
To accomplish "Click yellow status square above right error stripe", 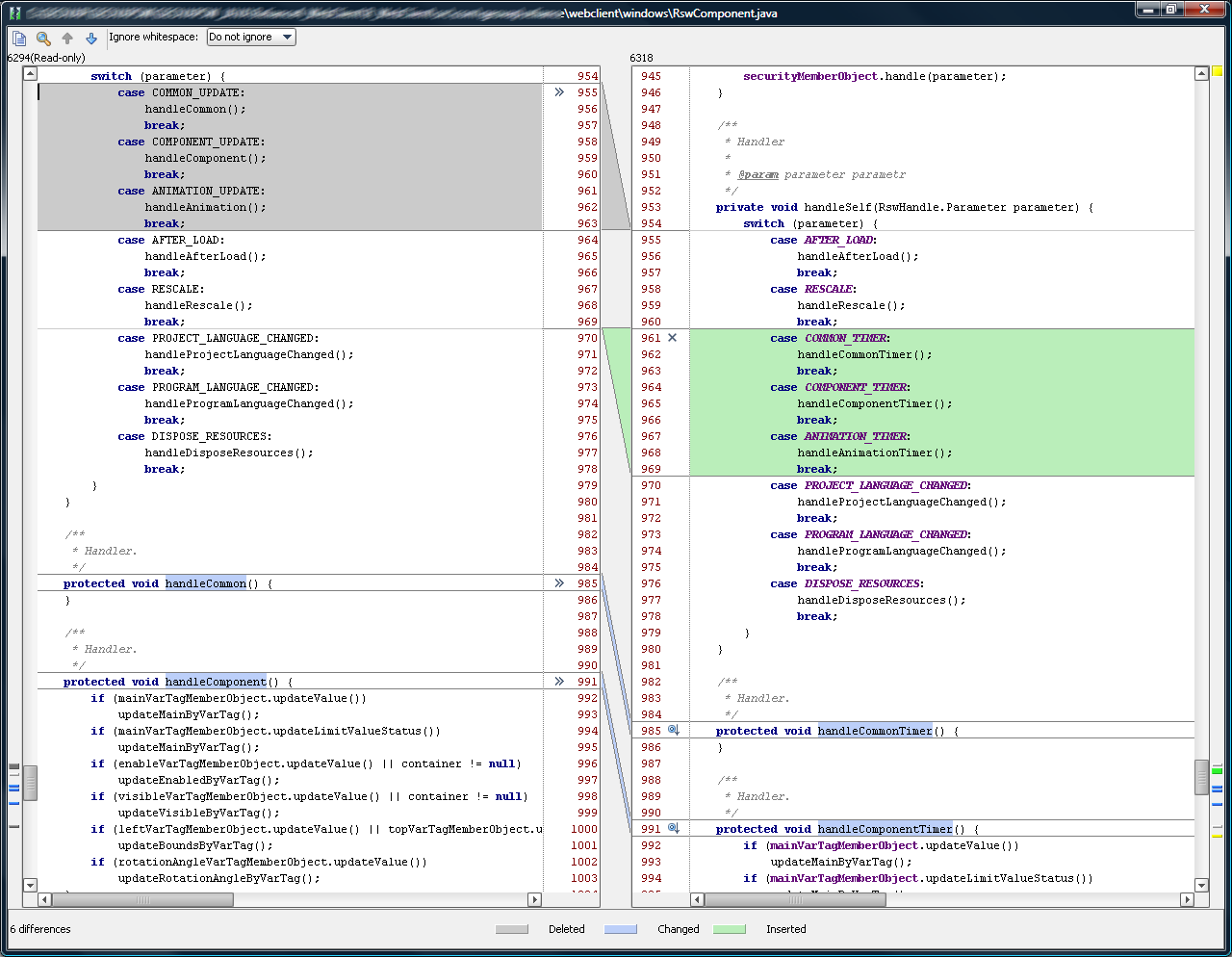I will click(1217, 70).
